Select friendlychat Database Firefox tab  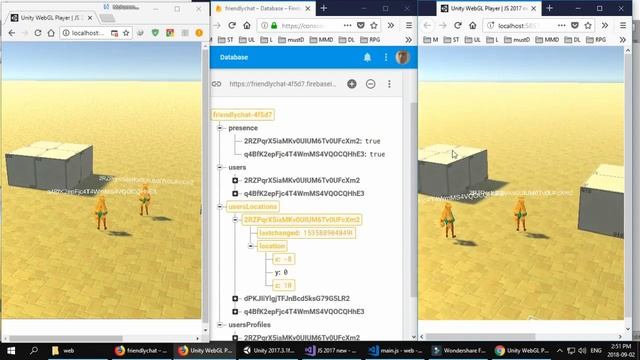coord(263,8)
